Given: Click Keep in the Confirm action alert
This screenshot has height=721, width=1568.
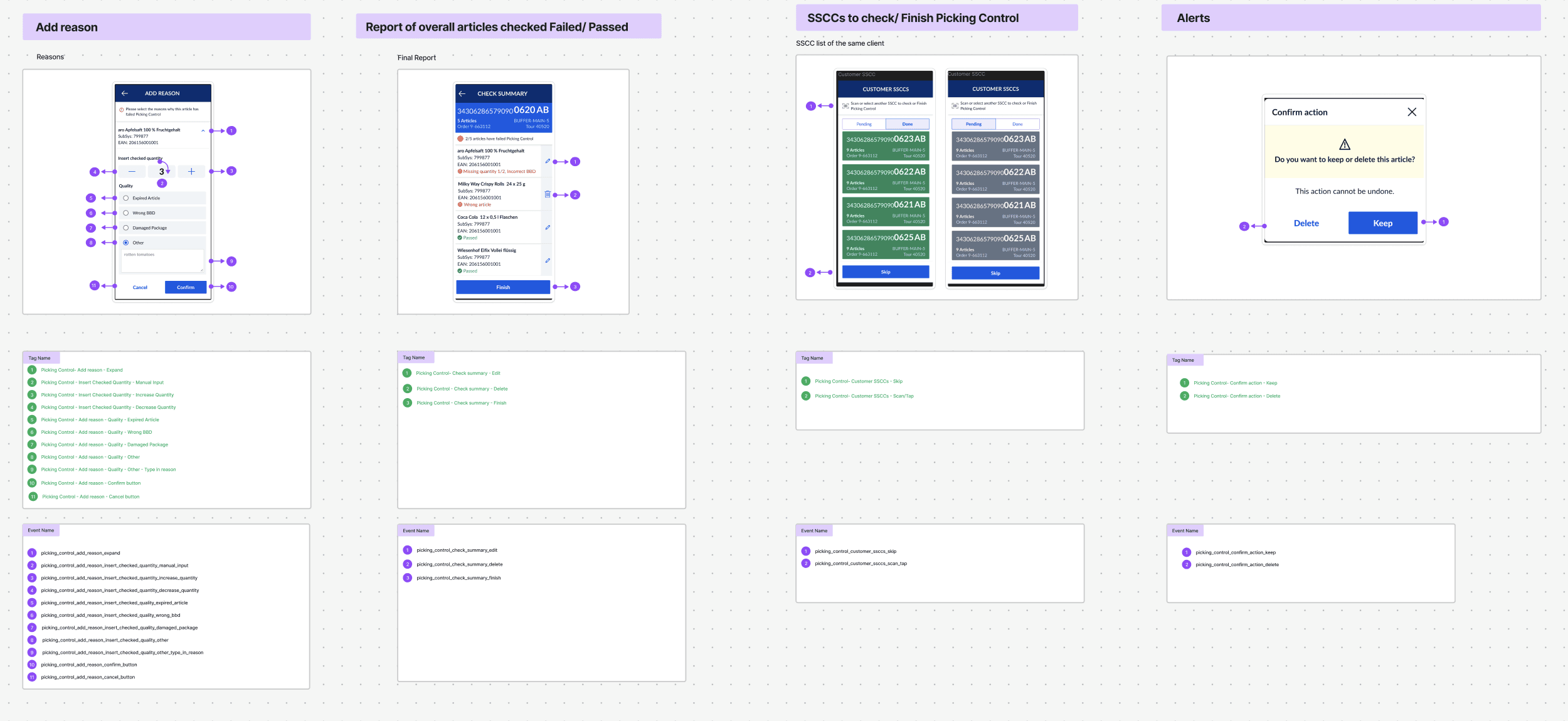Looking at the screenshot, I should point(1382,223).
